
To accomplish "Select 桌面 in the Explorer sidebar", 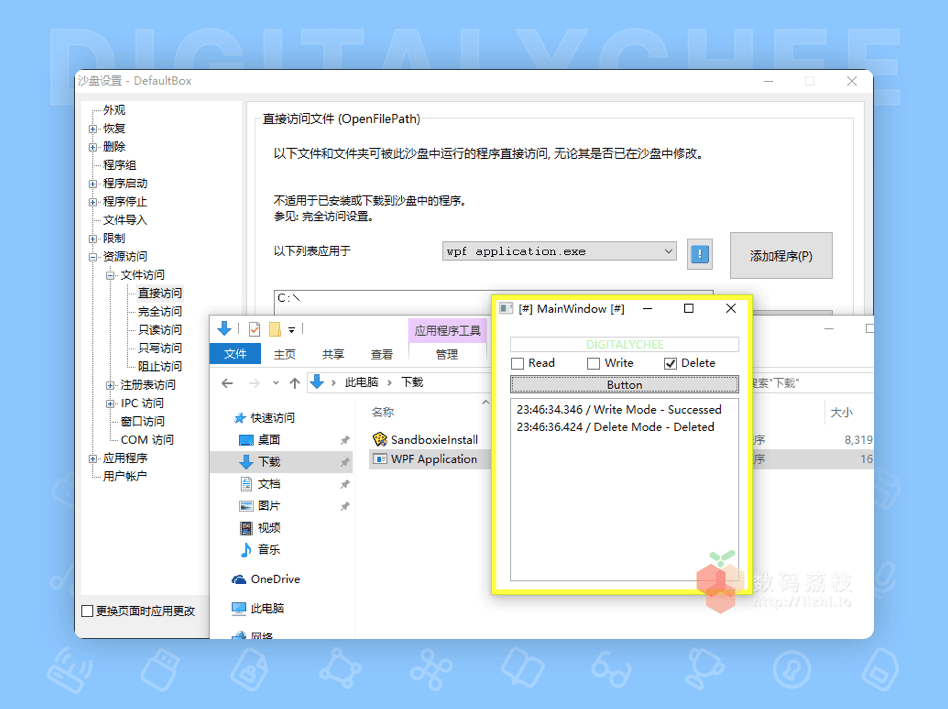I will tap(268, 440).
